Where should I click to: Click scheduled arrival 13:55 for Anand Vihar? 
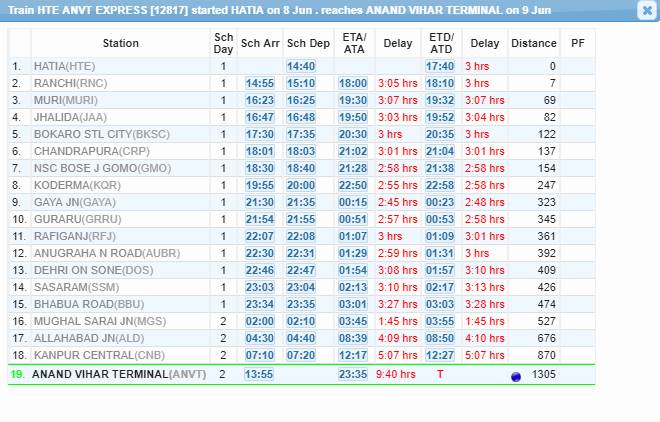click(x=259, y=374)
